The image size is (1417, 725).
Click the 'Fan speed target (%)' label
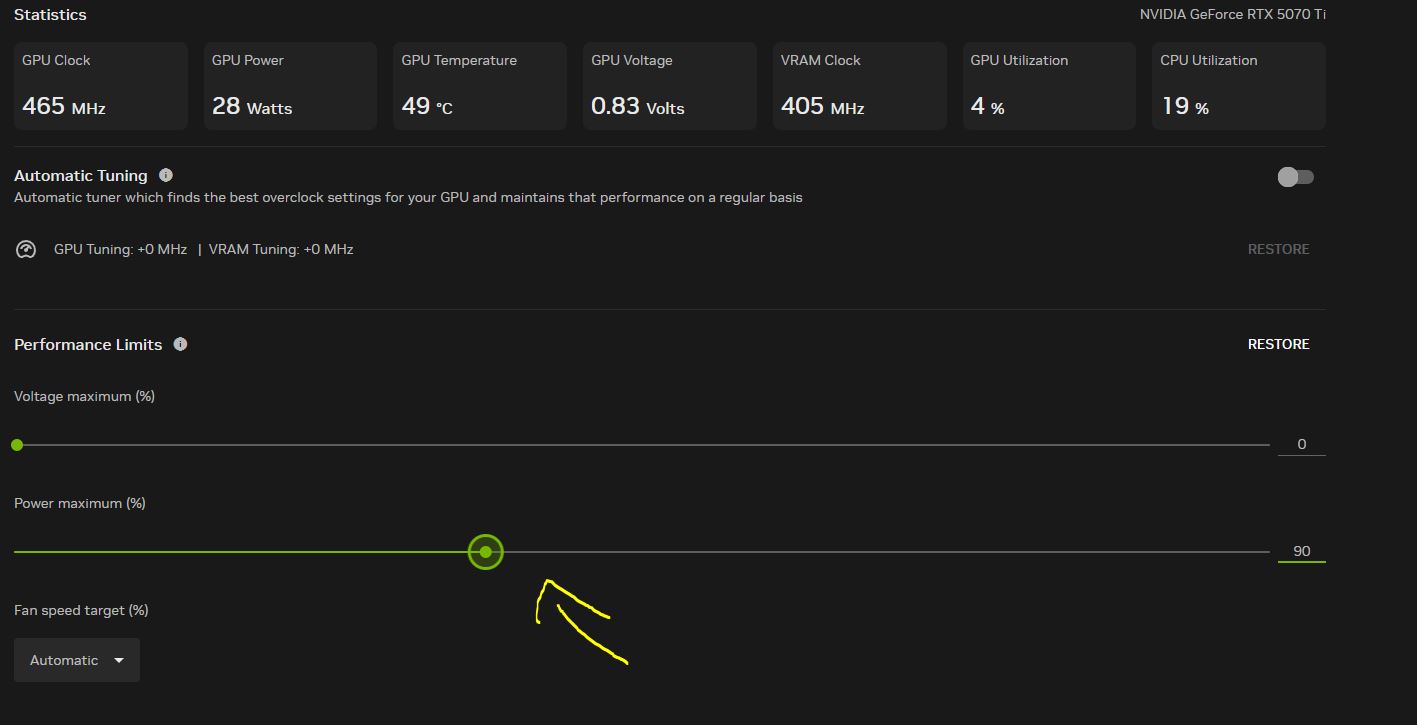81,610
